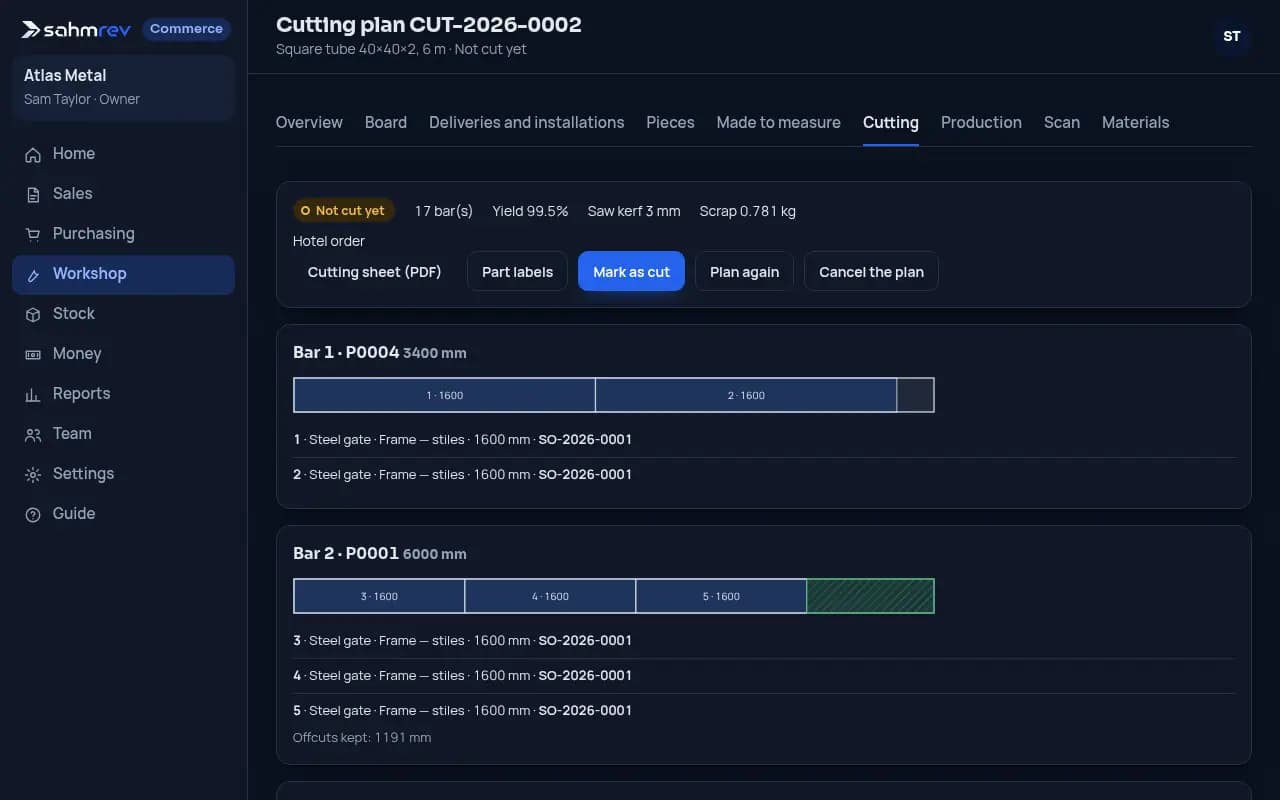Click the Scrap 0.781 kg value
Image resolution: width=1280 pixels, height=800 pixels.
(x=748, y=211)
